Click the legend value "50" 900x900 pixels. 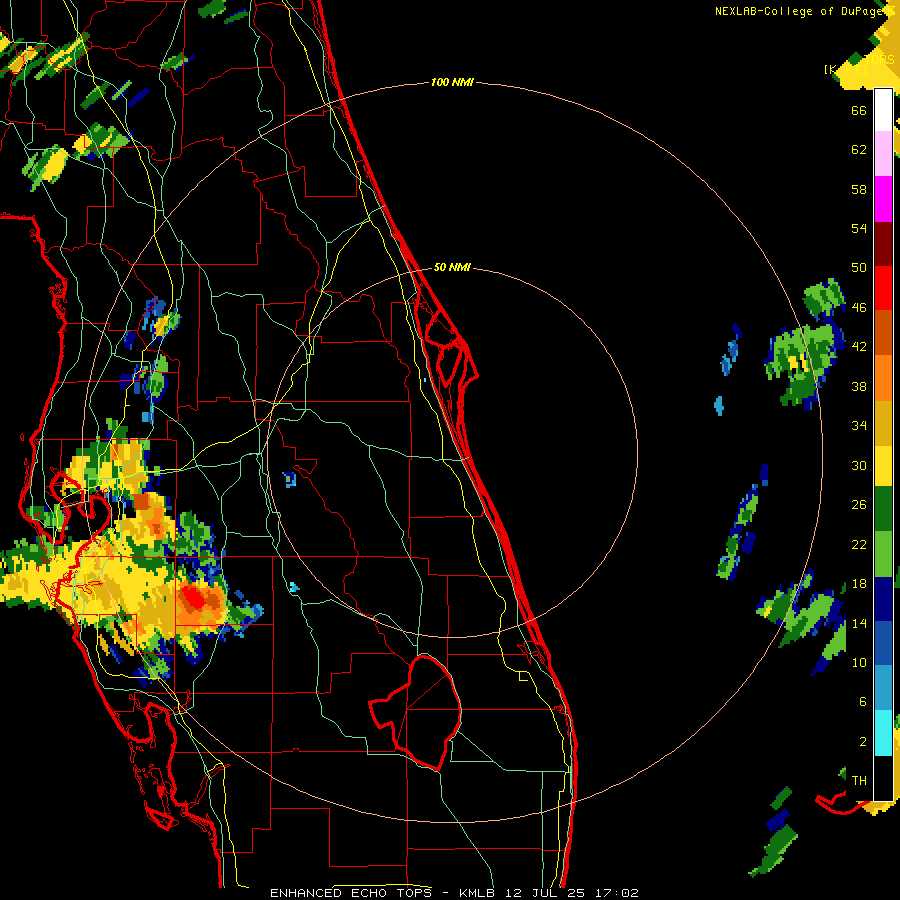tap(859, 268)
